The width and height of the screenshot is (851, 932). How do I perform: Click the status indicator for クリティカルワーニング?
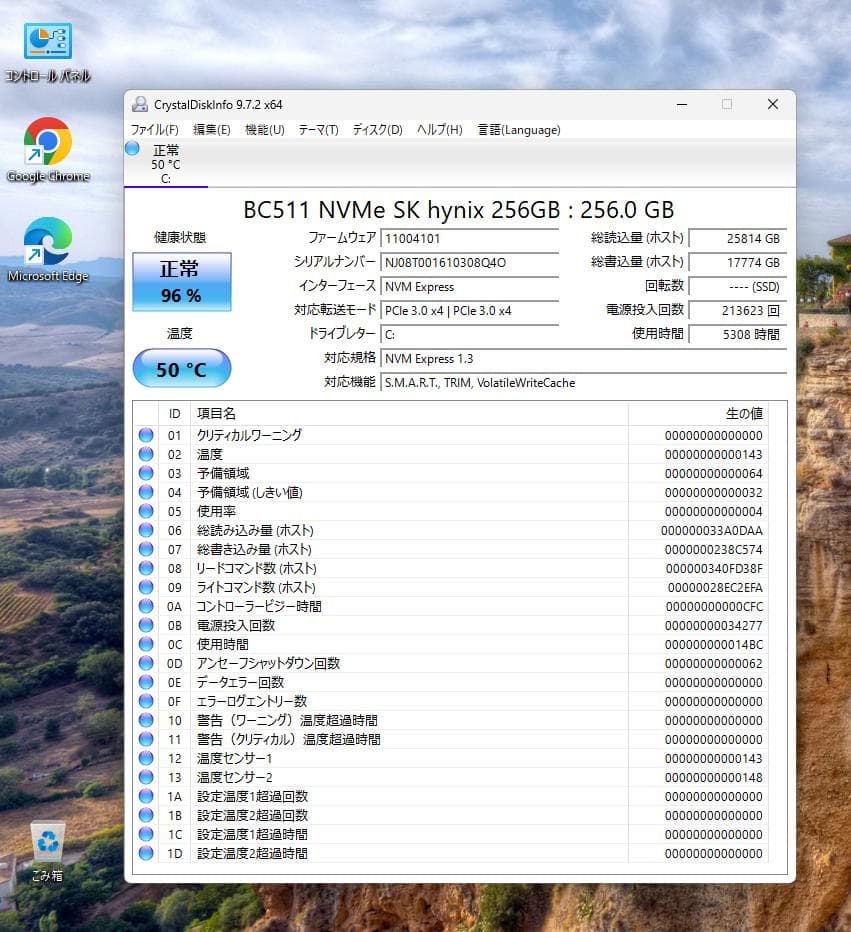tap(147, 435)
